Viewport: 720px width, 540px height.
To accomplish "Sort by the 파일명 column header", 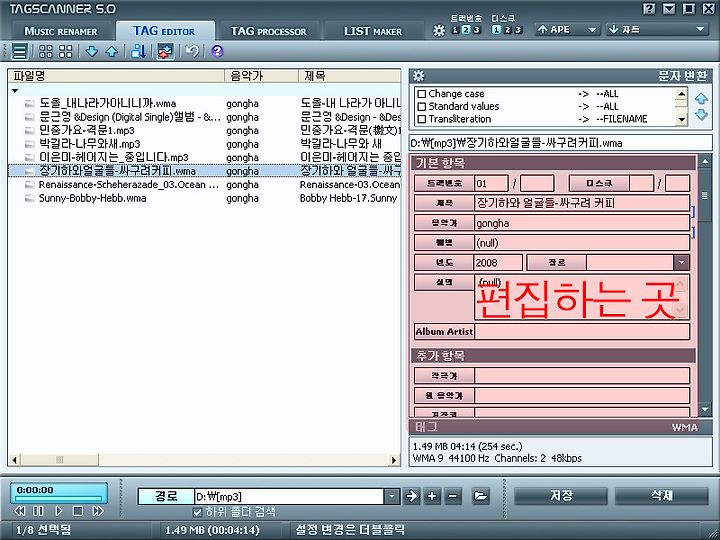I will 116,76.
